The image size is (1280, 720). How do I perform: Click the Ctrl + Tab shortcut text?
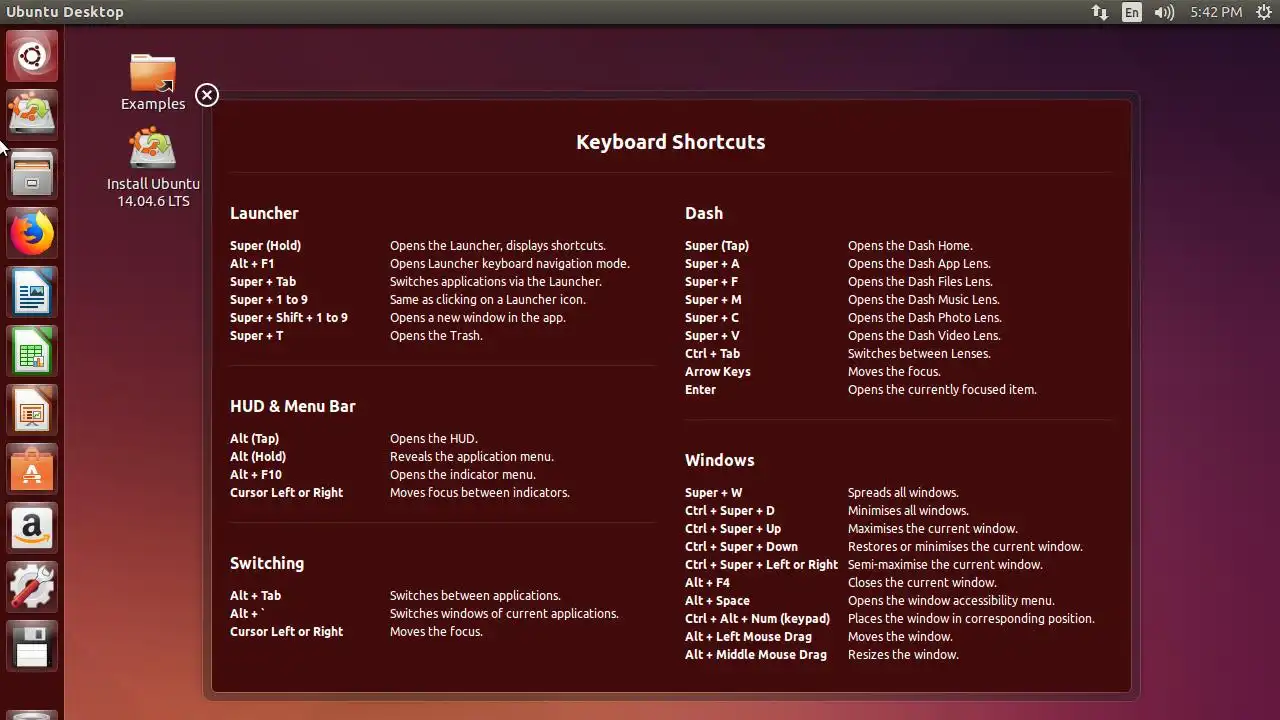coord(713,354)
